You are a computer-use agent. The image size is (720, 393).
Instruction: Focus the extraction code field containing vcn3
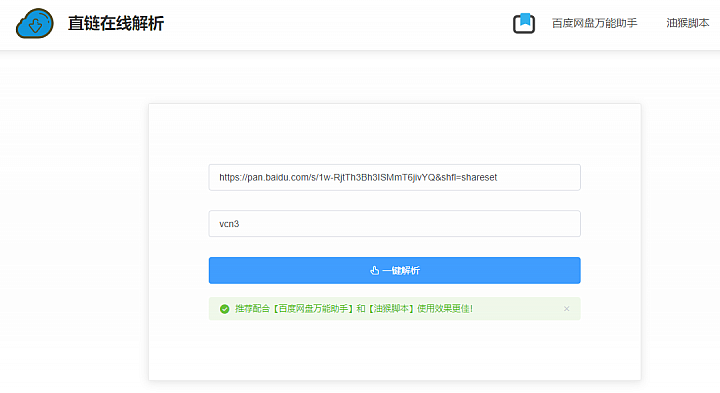[394, 224]
